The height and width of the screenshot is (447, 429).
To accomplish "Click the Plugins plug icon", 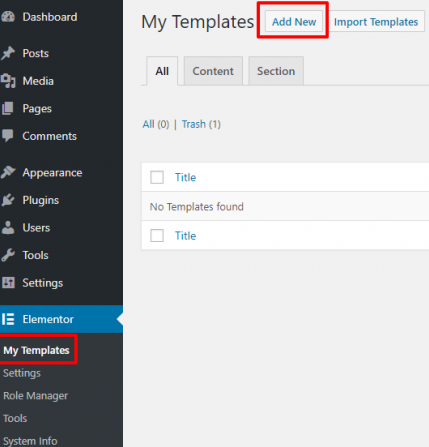I will click(8, 200).
